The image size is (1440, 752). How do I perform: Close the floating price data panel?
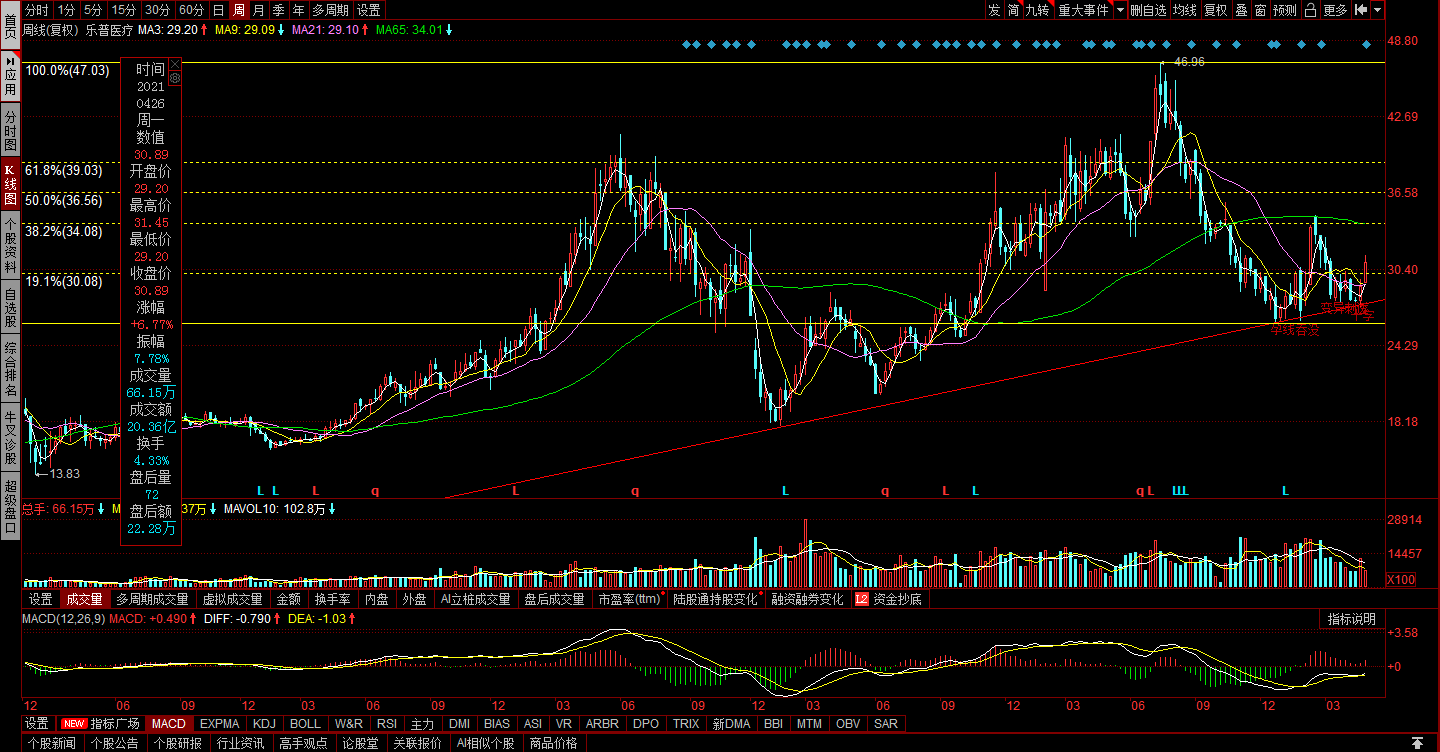pyautogui.click(x=175, y=63)
